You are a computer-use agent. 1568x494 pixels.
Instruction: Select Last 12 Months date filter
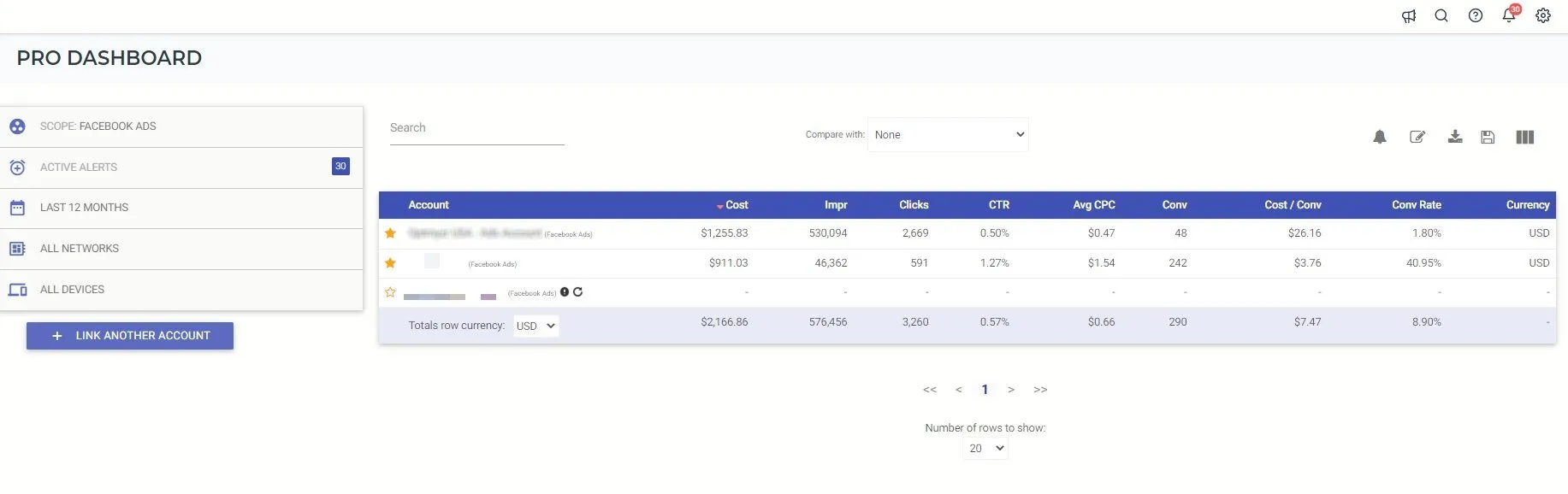click(x=84, y=208)
